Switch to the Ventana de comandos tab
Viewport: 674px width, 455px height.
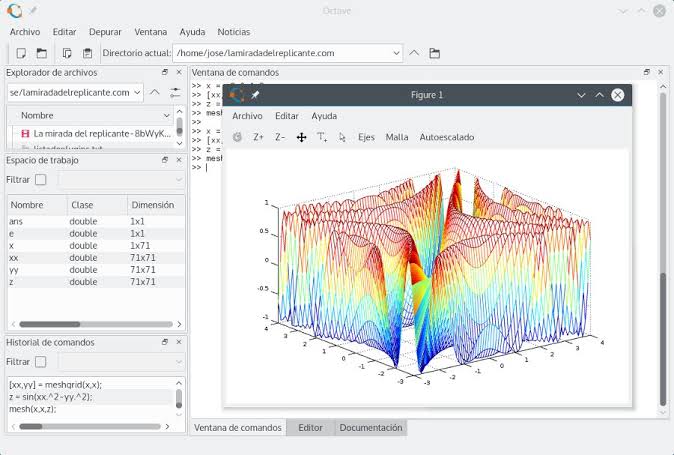click(238, 428)
